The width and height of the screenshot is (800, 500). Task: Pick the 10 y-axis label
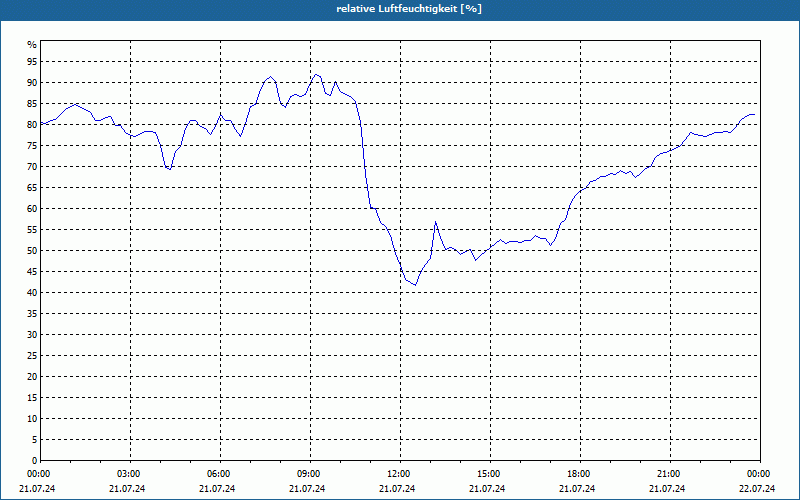click(x=32, y=419)
